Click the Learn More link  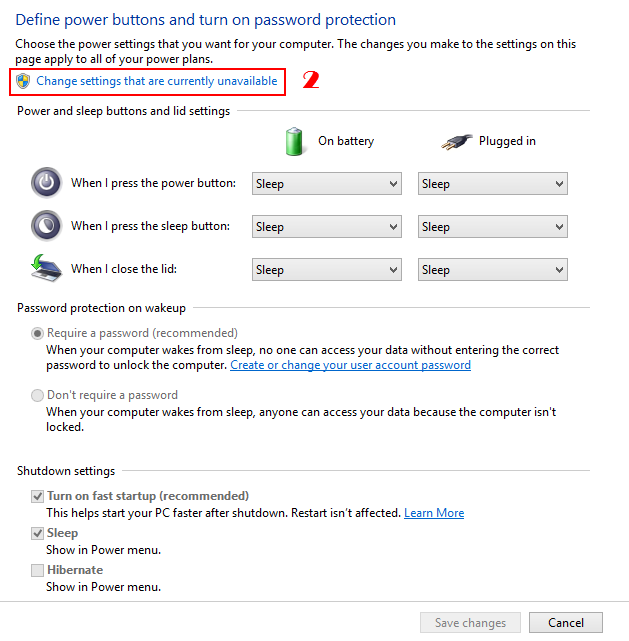pos(434,513)
